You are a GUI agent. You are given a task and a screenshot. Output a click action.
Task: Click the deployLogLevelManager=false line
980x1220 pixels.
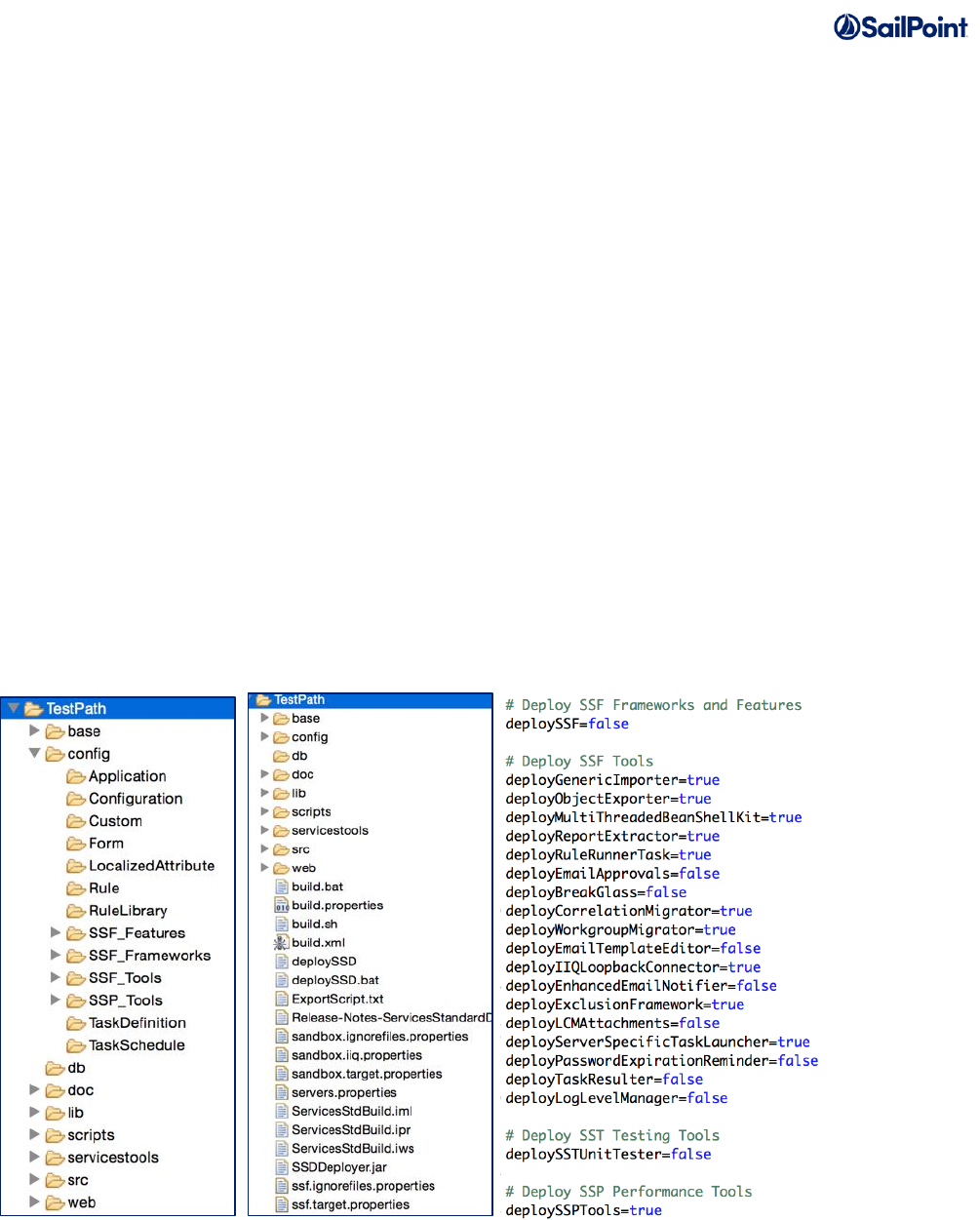pyautogui.click(x=616, y=1098)
